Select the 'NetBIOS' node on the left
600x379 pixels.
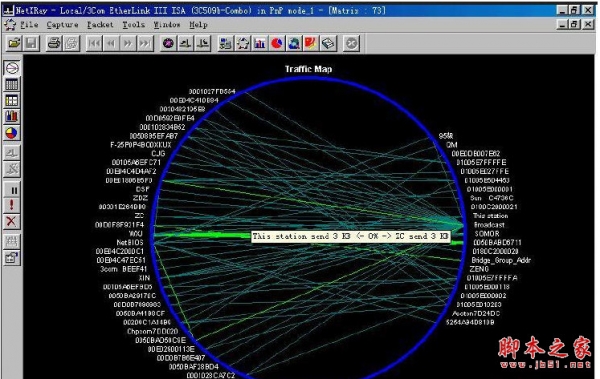point(130,242)
